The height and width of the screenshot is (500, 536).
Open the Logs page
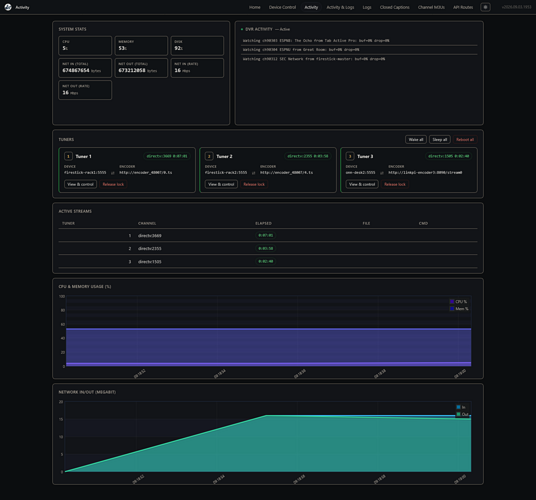367,7
